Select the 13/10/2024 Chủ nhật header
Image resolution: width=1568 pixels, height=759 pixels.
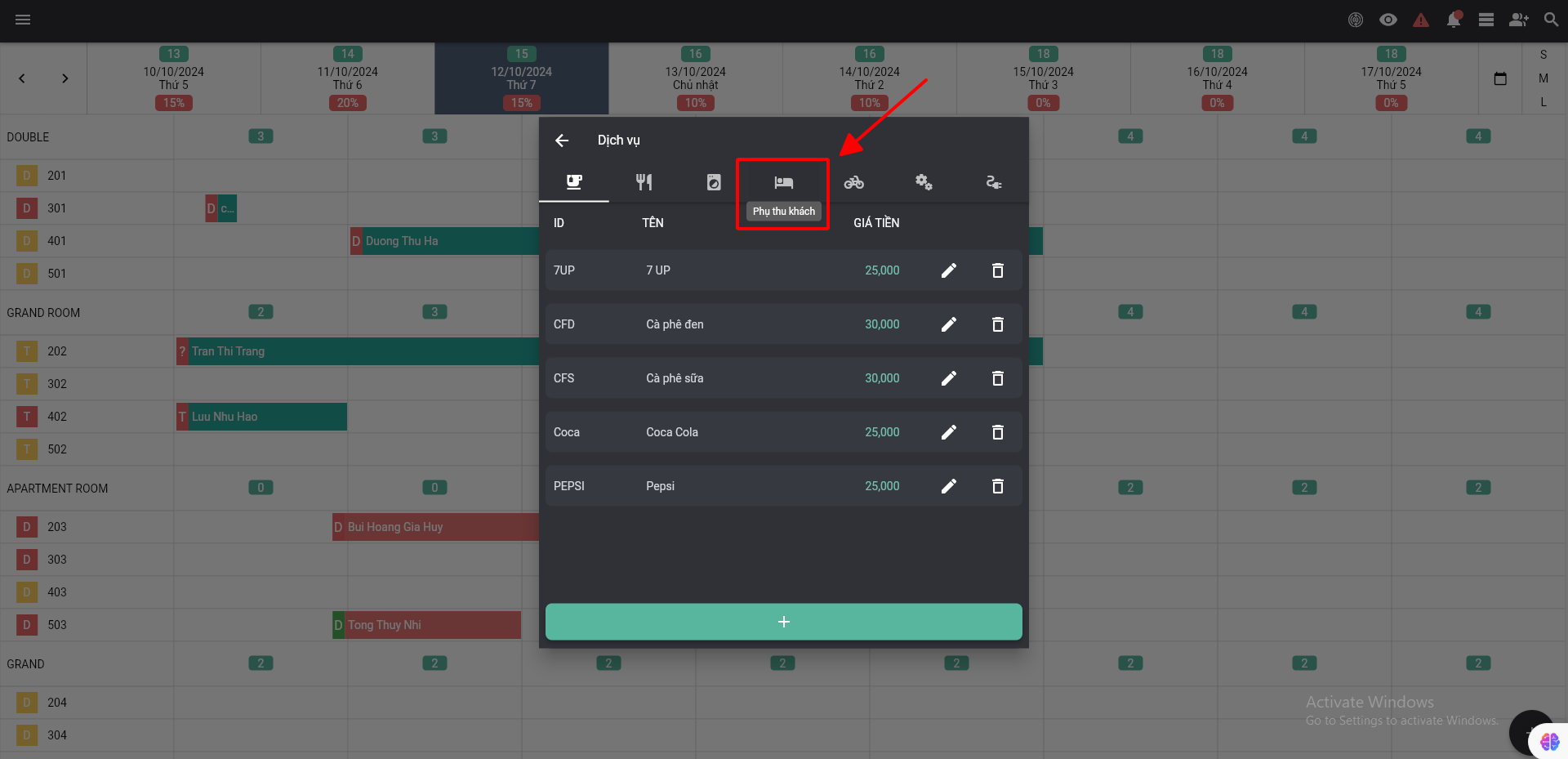pyautogui.click(x=696, y=78)
